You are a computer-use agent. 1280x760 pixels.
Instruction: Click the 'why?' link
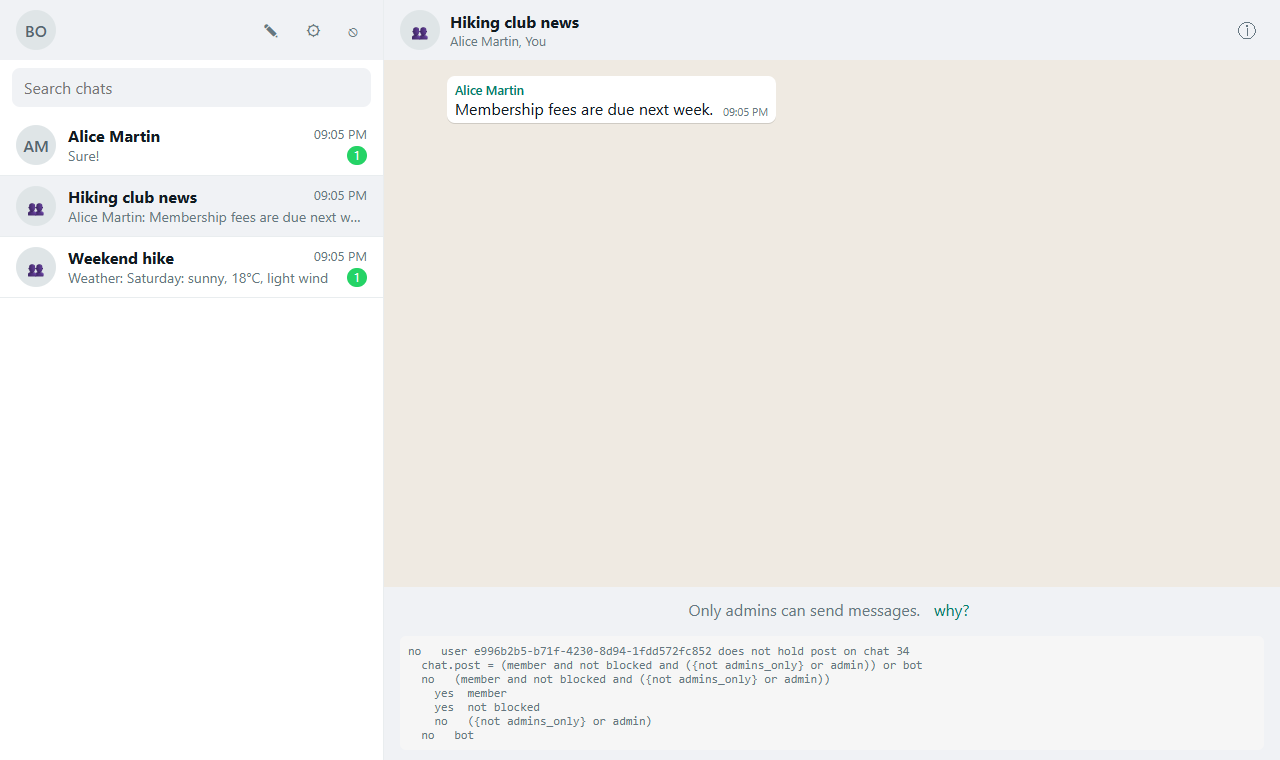[951, 611]
